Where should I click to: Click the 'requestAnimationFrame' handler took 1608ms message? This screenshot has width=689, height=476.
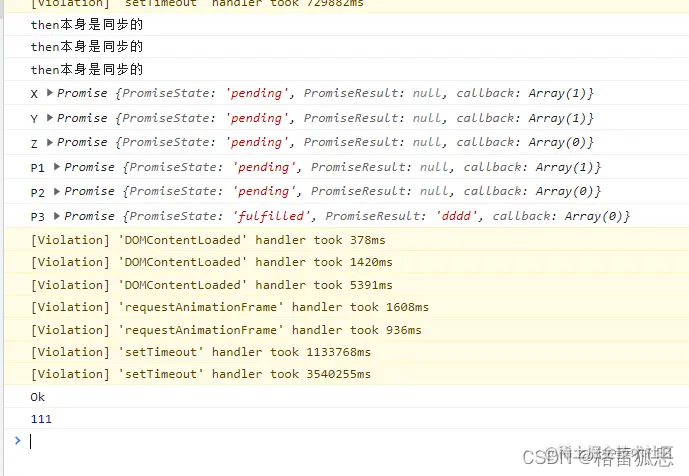pyautogui.click(x=229, y=307)
